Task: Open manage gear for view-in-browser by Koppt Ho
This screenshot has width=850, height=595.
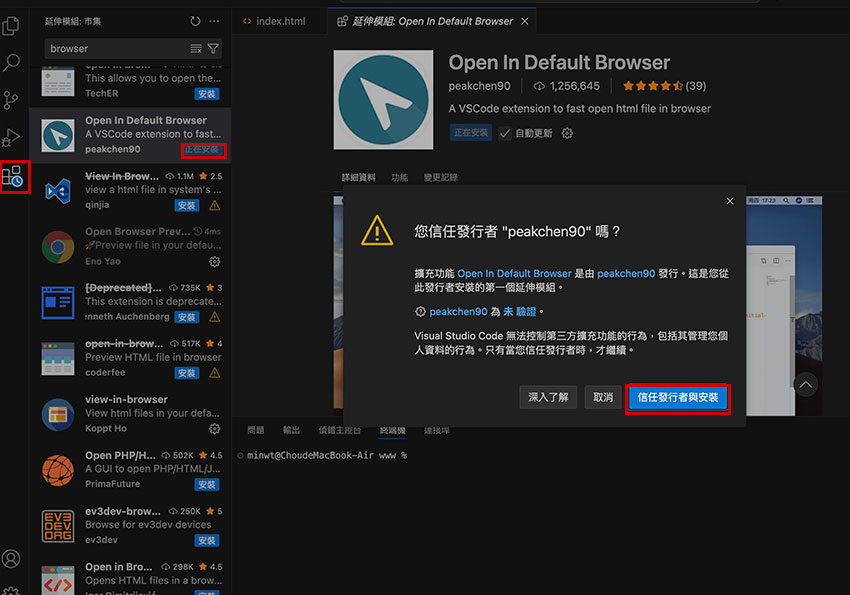Action: coord(215,429)
